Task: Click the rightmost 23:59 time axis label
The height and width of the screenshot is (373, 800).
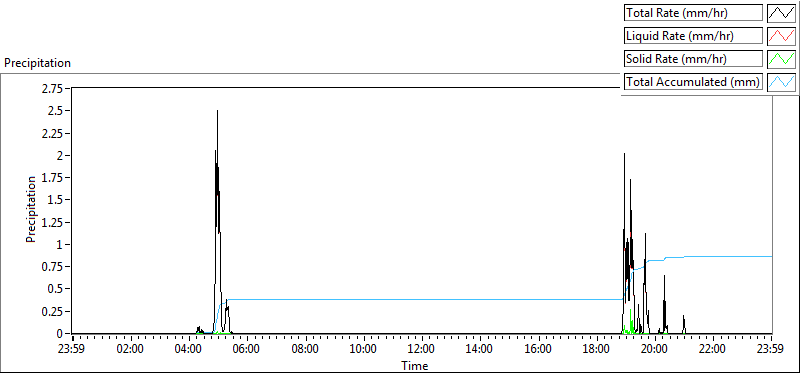Action: point(771,350)
